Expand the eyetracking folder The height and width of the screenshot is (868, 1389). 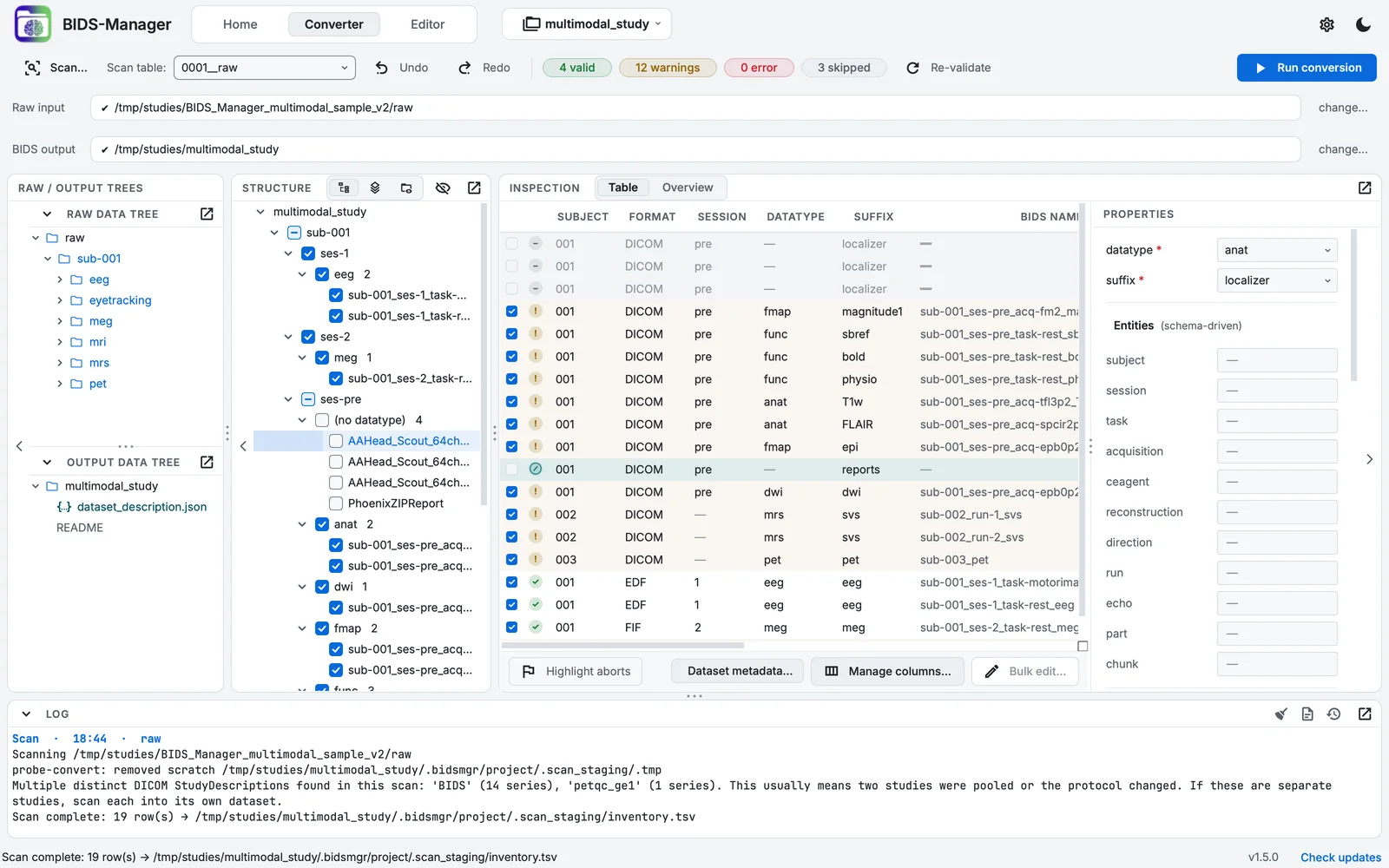point(60,300)
